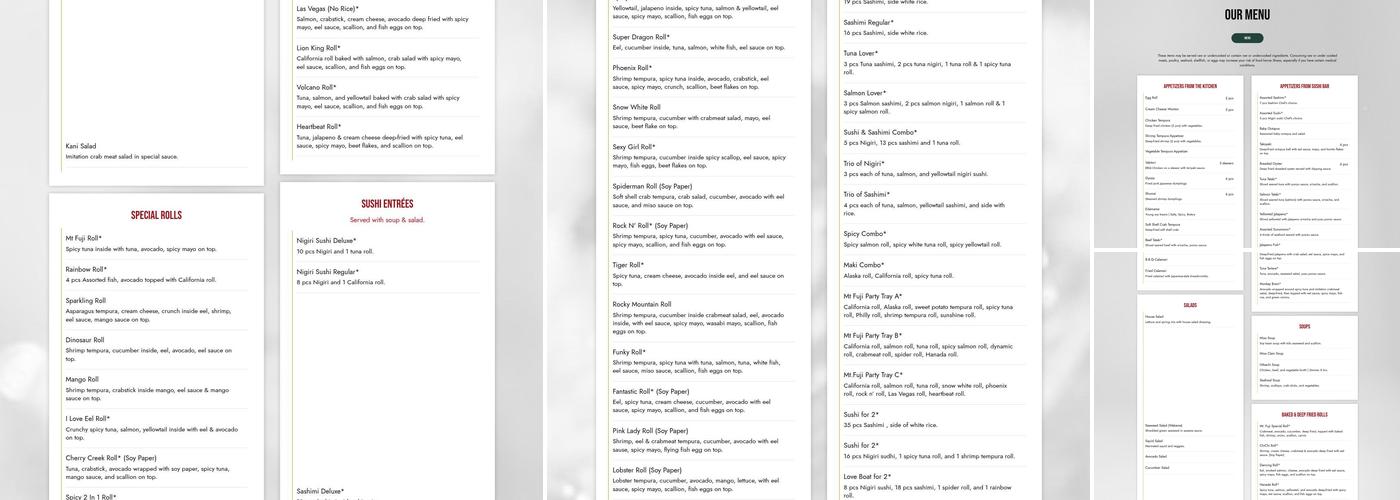Image resolution: width=1400 pixels, height=500 pixels.
Task: Click the Our Menu page heading
Action: point(1246,15)
